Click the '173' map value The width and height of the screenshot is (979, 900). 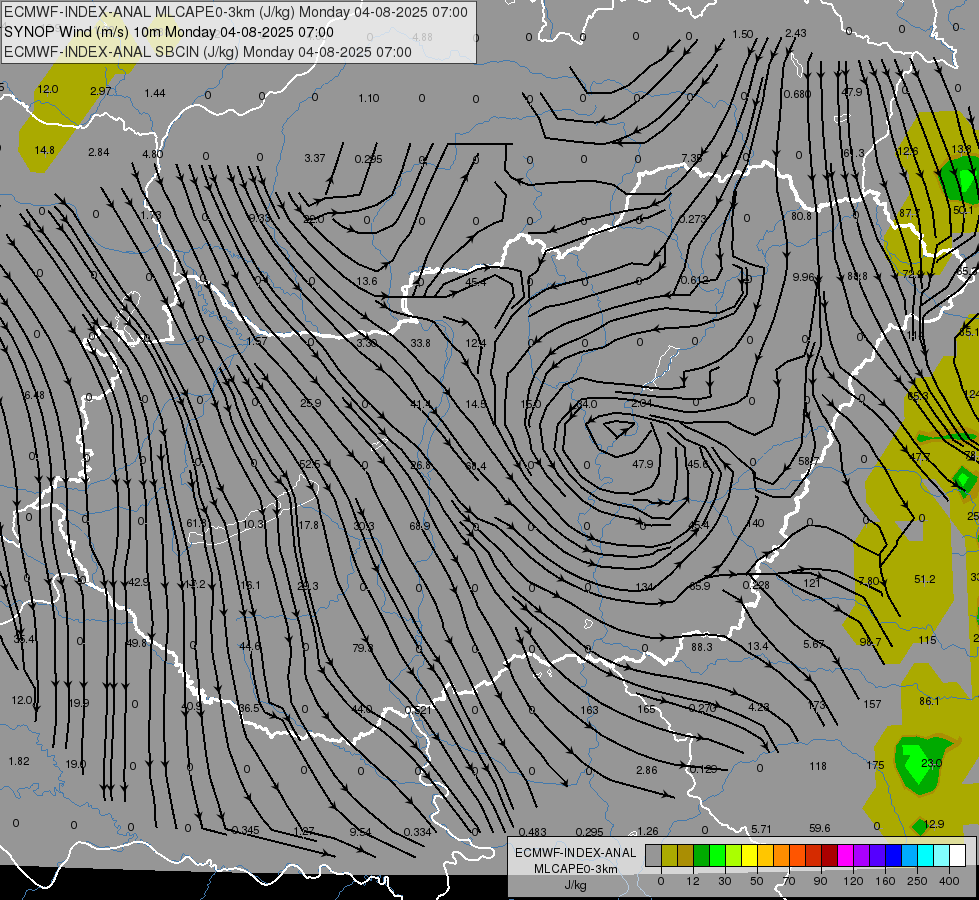pos(817,705)
